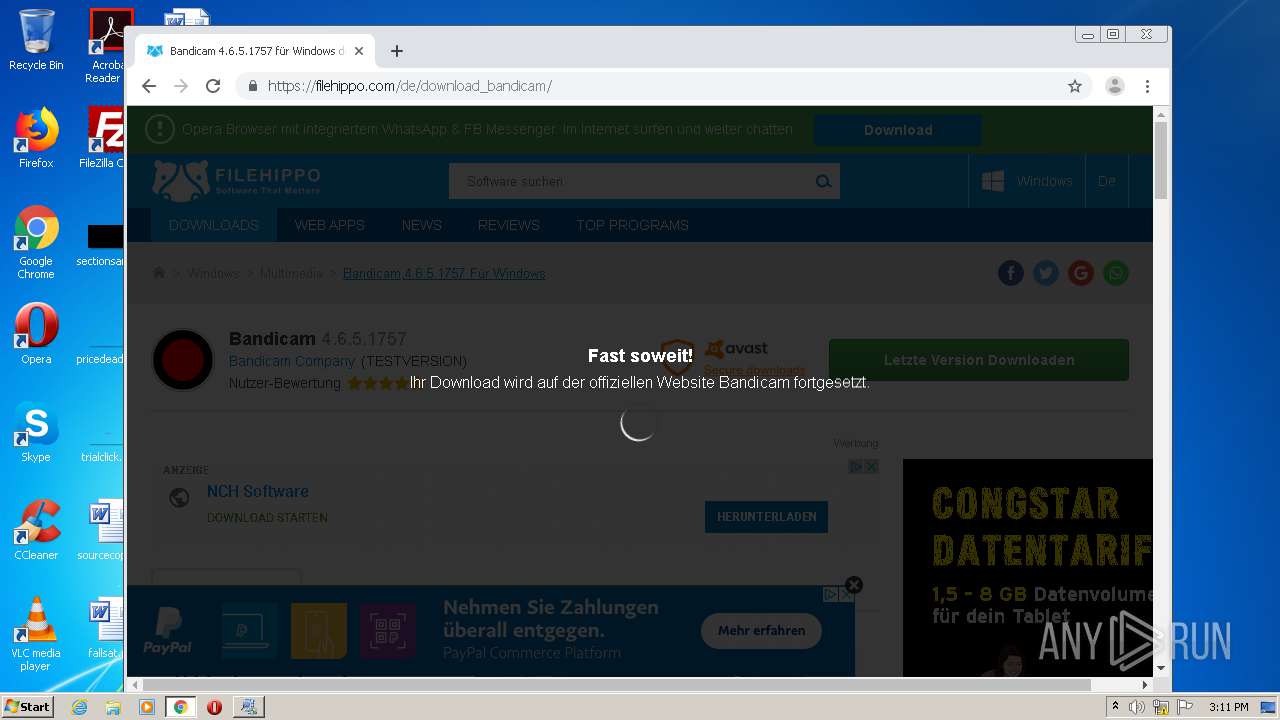This screenshot has height=720, width=1280.
Task: Close the Bandicam tab
Action: point(359,51)
